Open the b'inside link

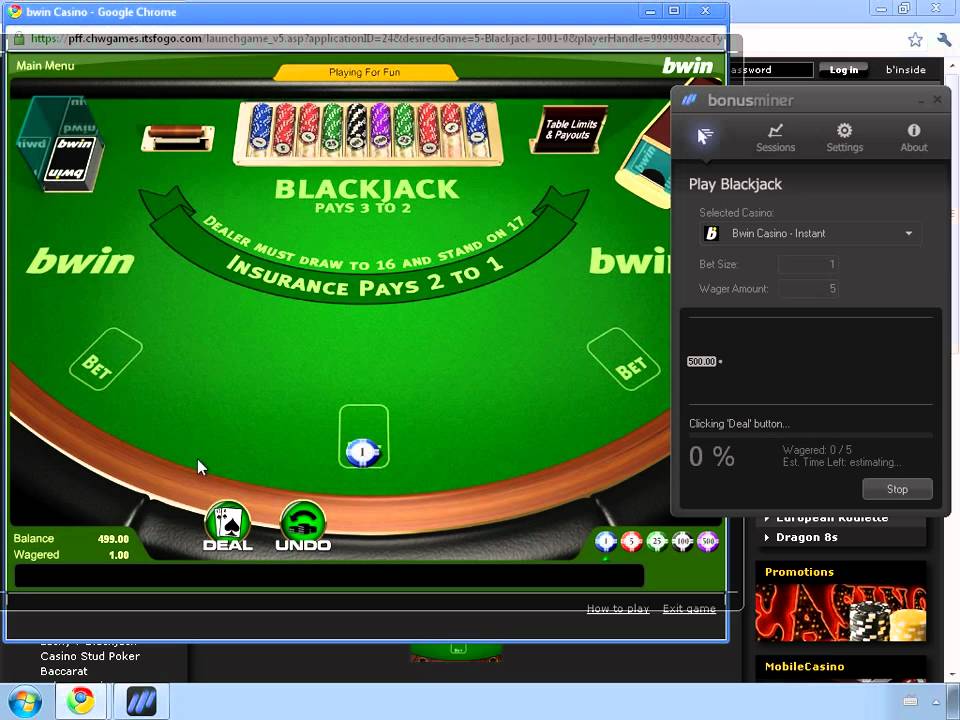click(x=906, y=70)
